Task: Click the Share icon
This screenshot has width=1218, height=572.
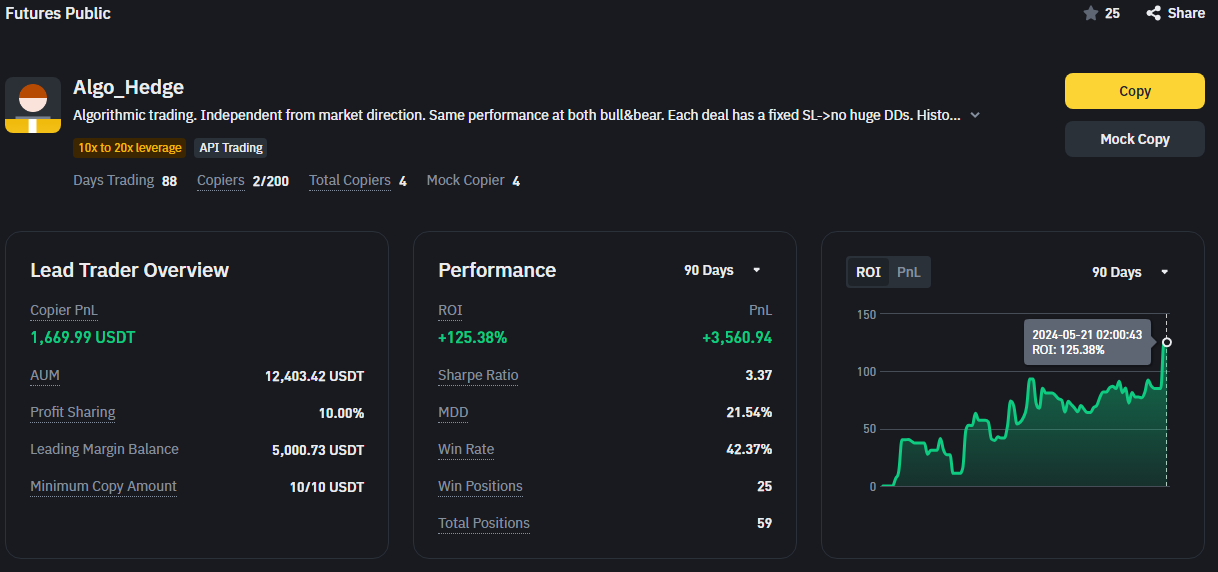Action: tap(1153, 13)
